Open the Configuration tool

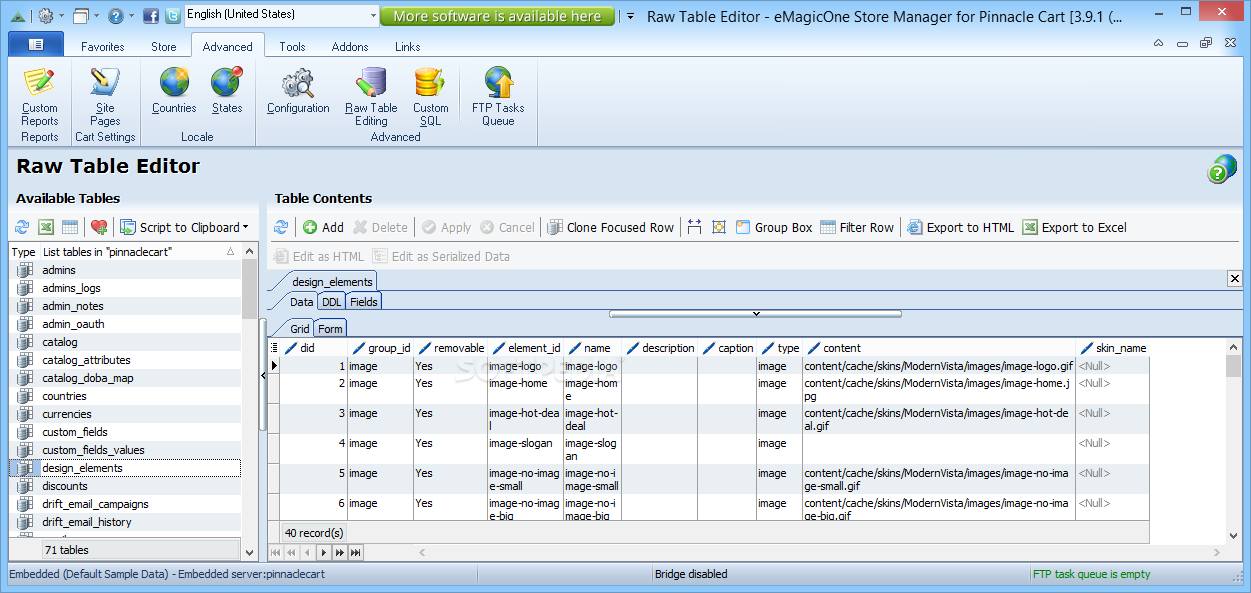(x=298, y=91)
